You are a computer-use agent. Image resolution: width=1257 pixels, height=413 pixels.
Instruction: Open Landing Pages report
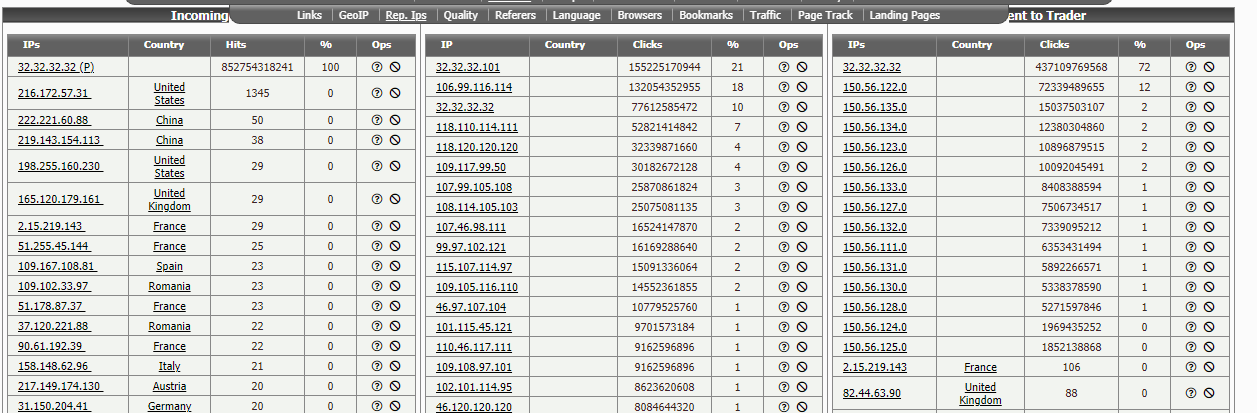tap(905, 15)
